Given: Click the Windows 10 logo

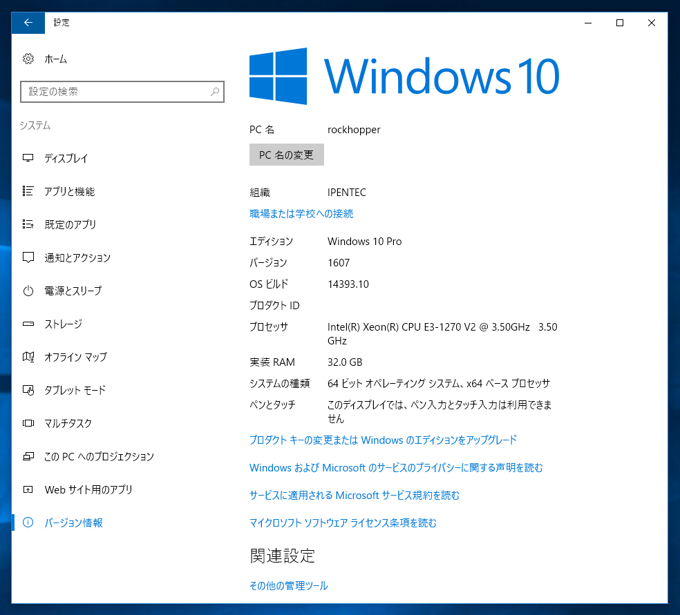Looking at the screenshot, I should point(404,76).
